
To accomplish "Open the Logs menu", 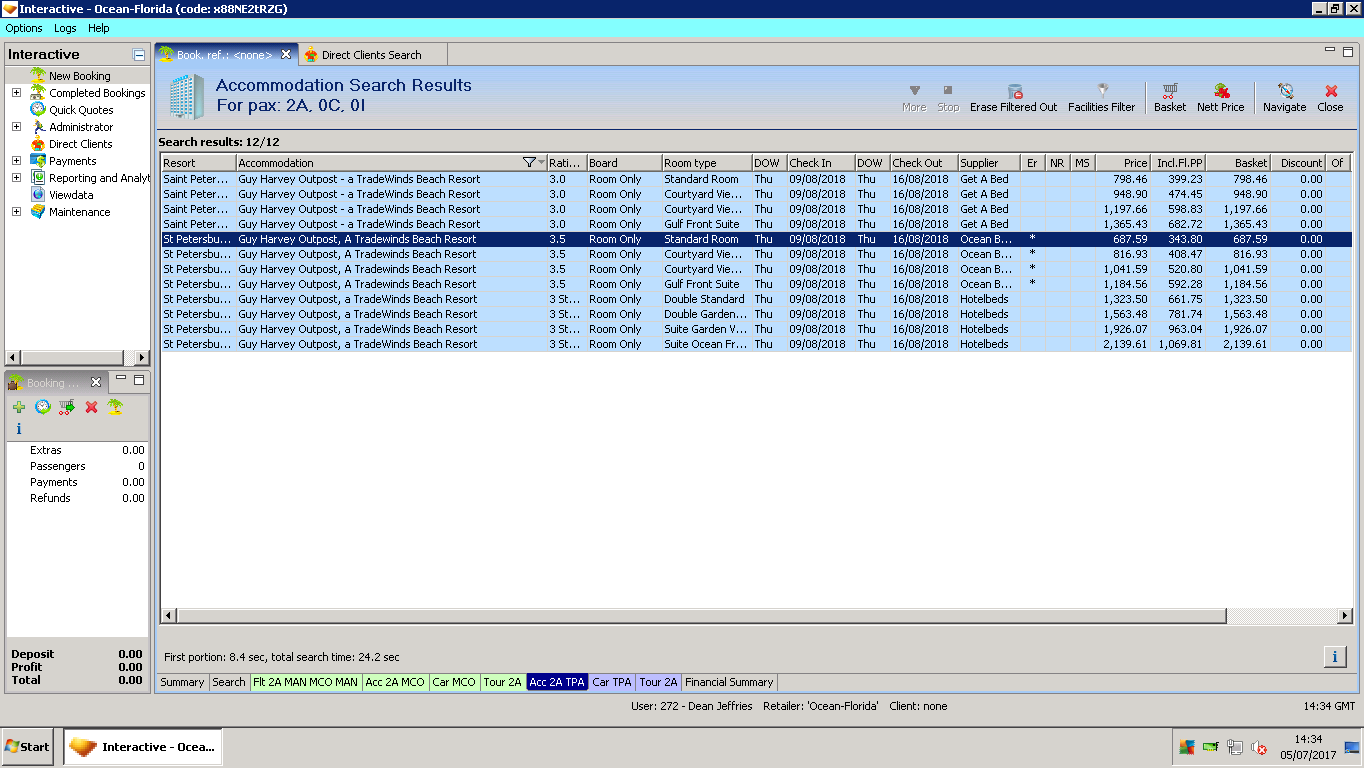I will pos(65,28).
